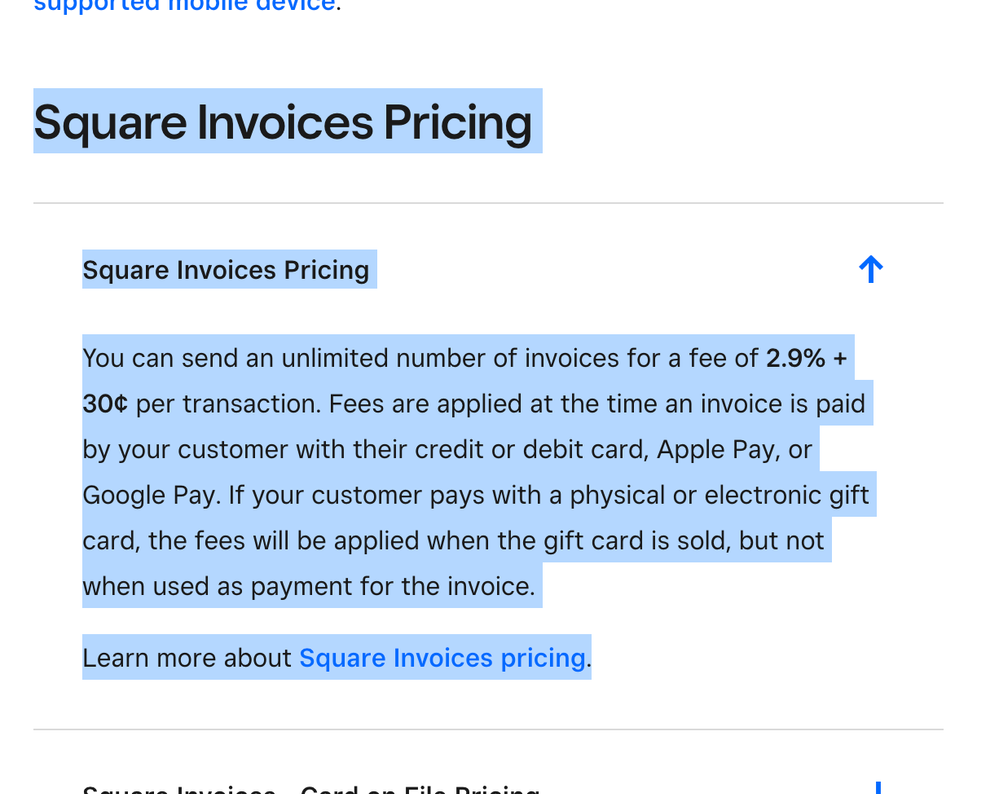Collapse the Square Invoices Pricing up arrow
Viewport: 999px width, 794px height.
(870, 269)
